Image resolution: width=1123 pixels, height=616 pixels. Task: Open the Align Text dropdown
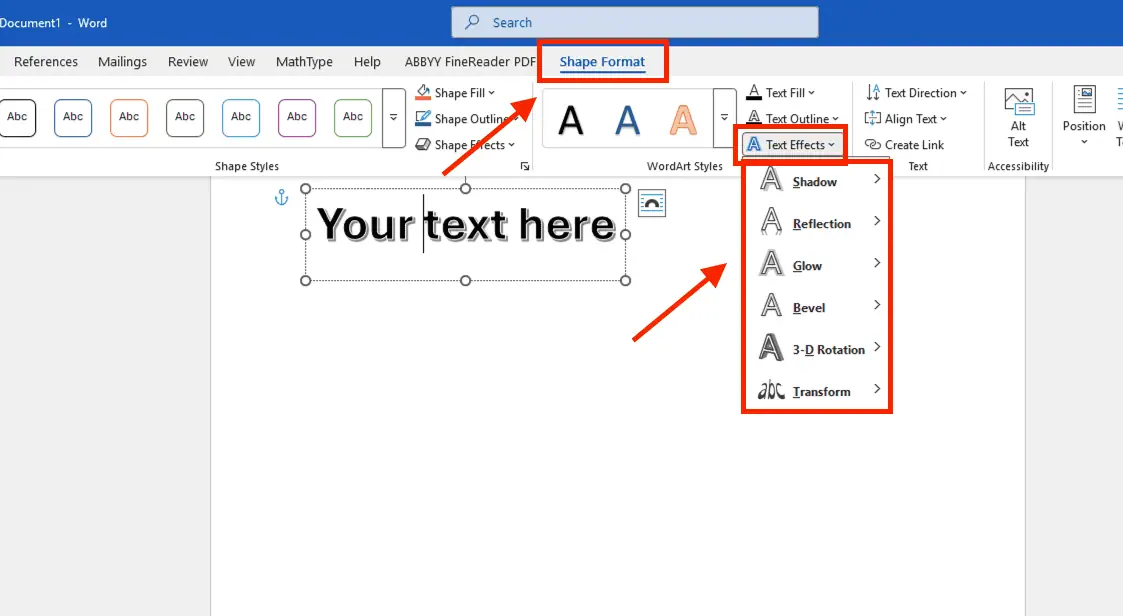tap(905, 118)
